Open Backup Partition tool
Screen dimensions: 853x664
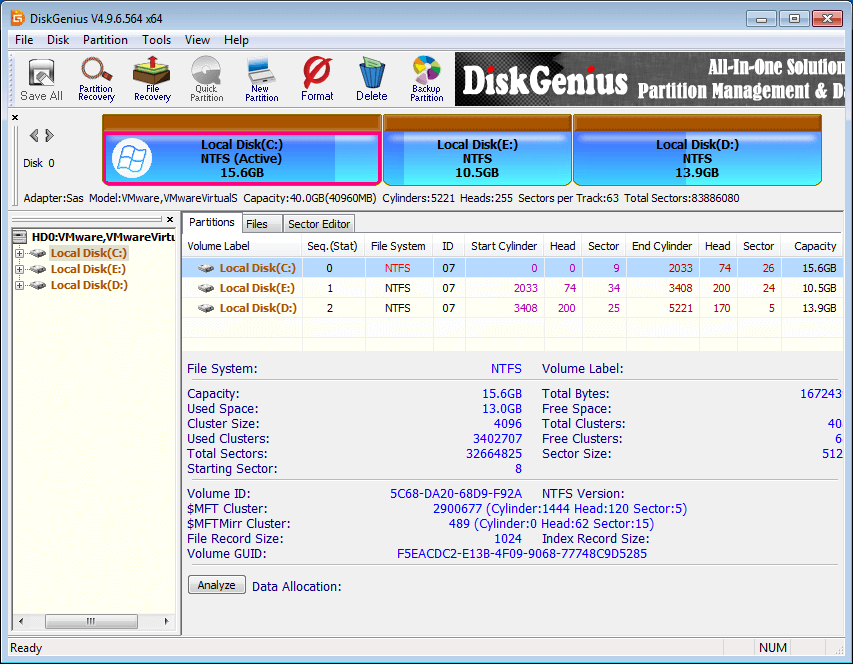coord(426,79)
